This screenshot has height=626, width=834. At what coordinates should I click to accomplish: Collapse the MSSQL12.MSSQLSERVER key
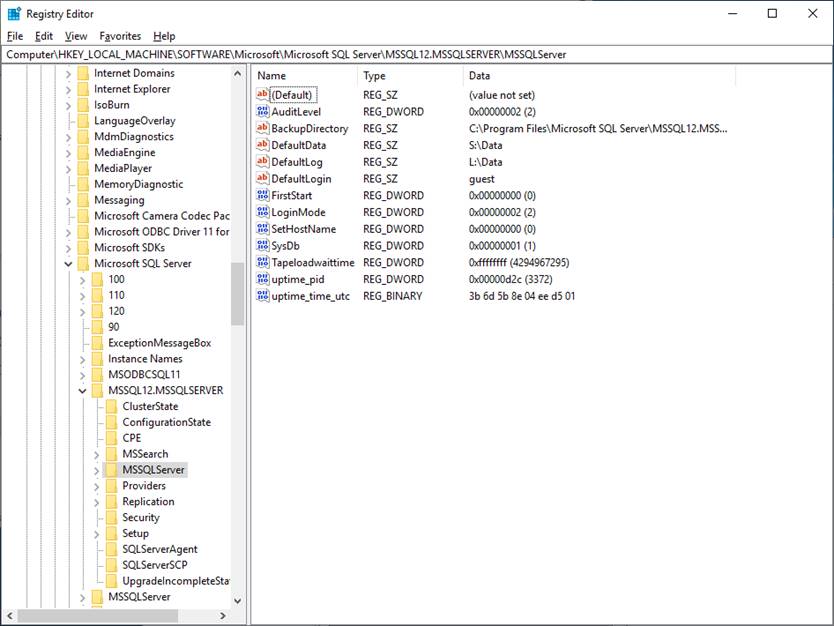pyautogui.click(x=82, y=390)
